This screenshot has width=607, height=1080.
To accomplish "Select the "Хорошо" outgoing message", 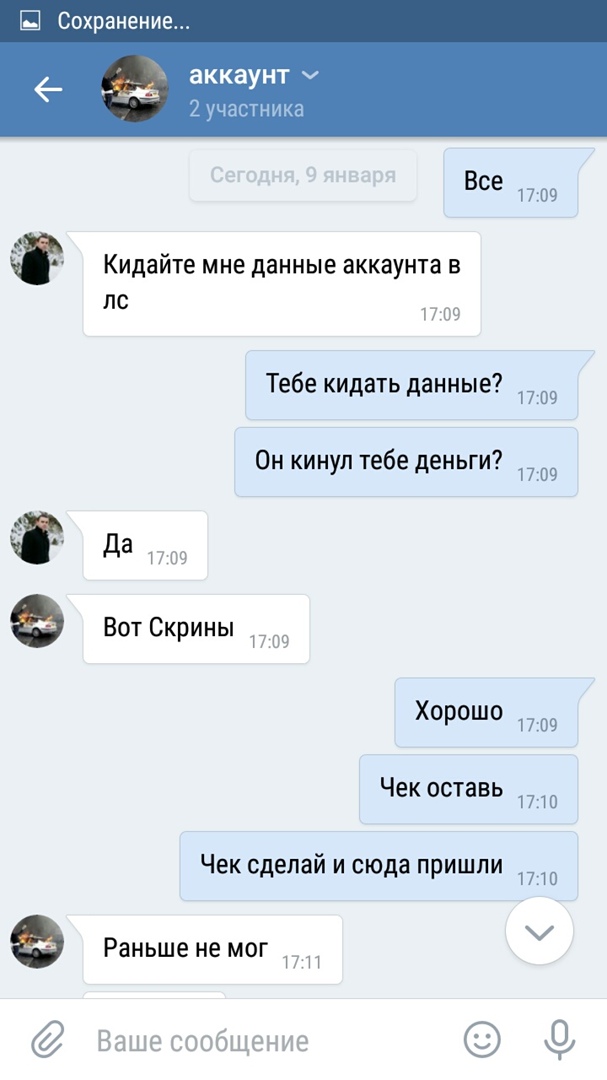I will pos(486,712).
